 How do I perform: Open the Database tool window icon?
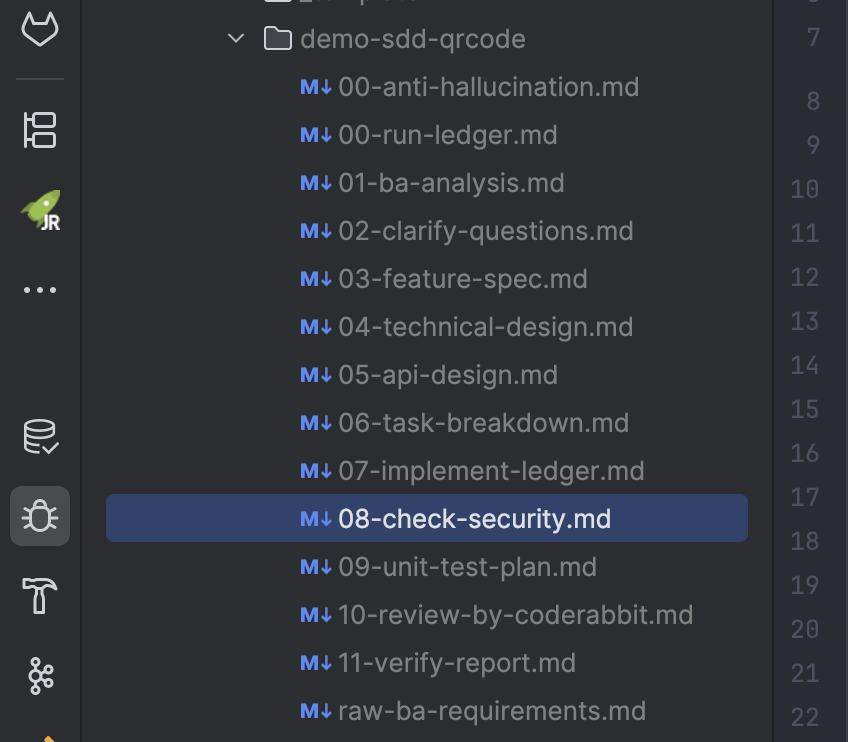pos(40,437)
